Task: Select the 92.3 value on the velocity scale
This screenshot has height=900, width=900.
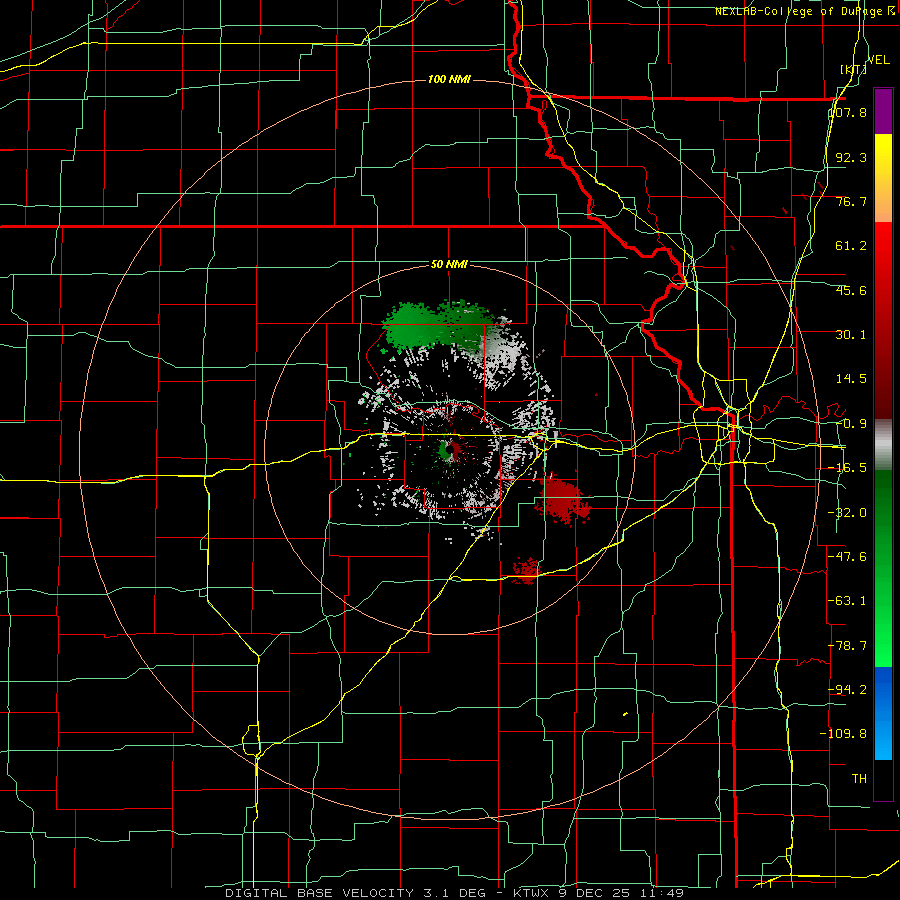Action: tap(851, 157)
